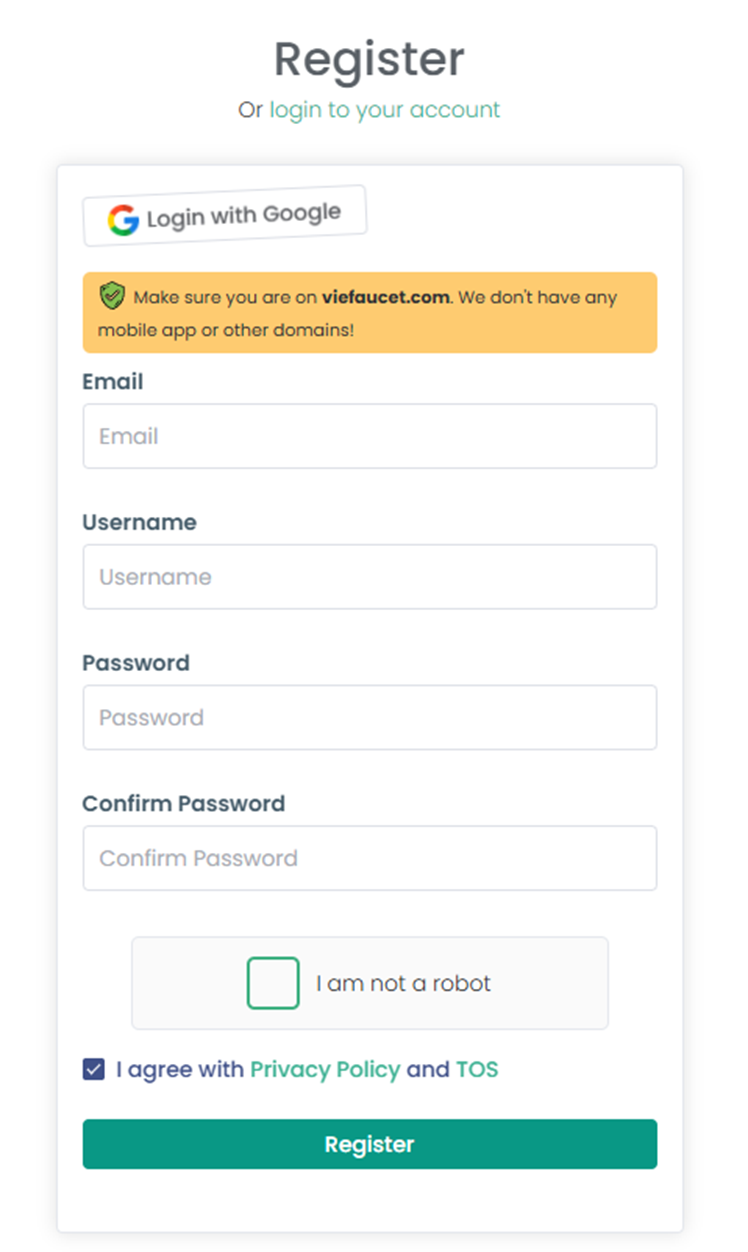Click the bold viefaucet.com domain text
The image size is (748, 1252).
click(387, 297)
